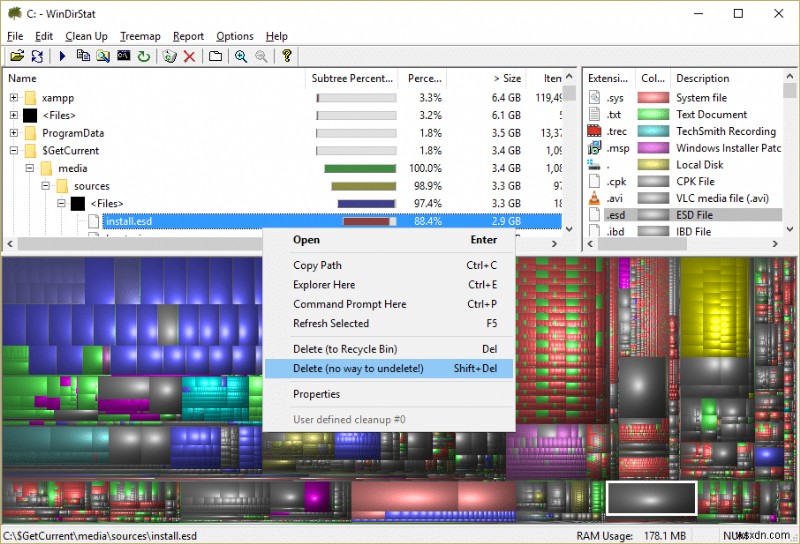Image resolution: width=800 pixels, height=544 pixels.
Task: Click Explorer Here in the context menu
Action: (x=323, y=285)
